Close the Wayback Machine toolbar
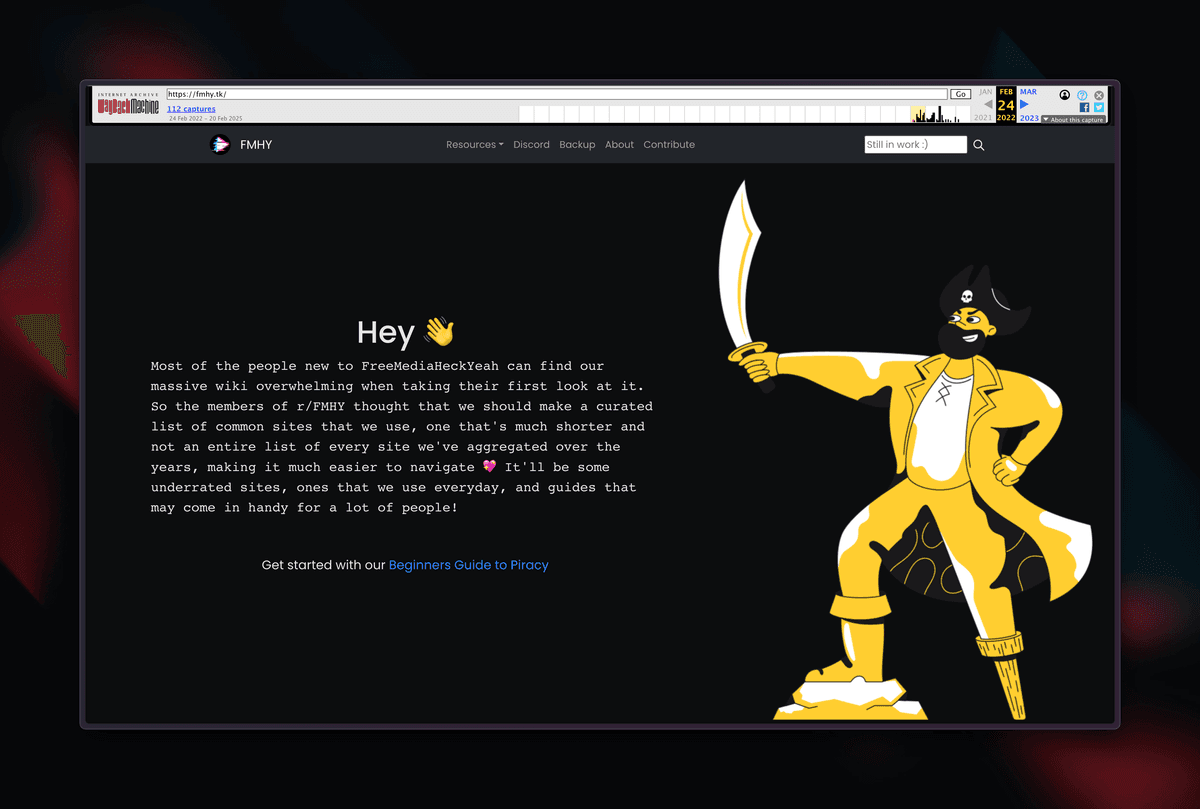1200x809 pixels. (1099, 95)
